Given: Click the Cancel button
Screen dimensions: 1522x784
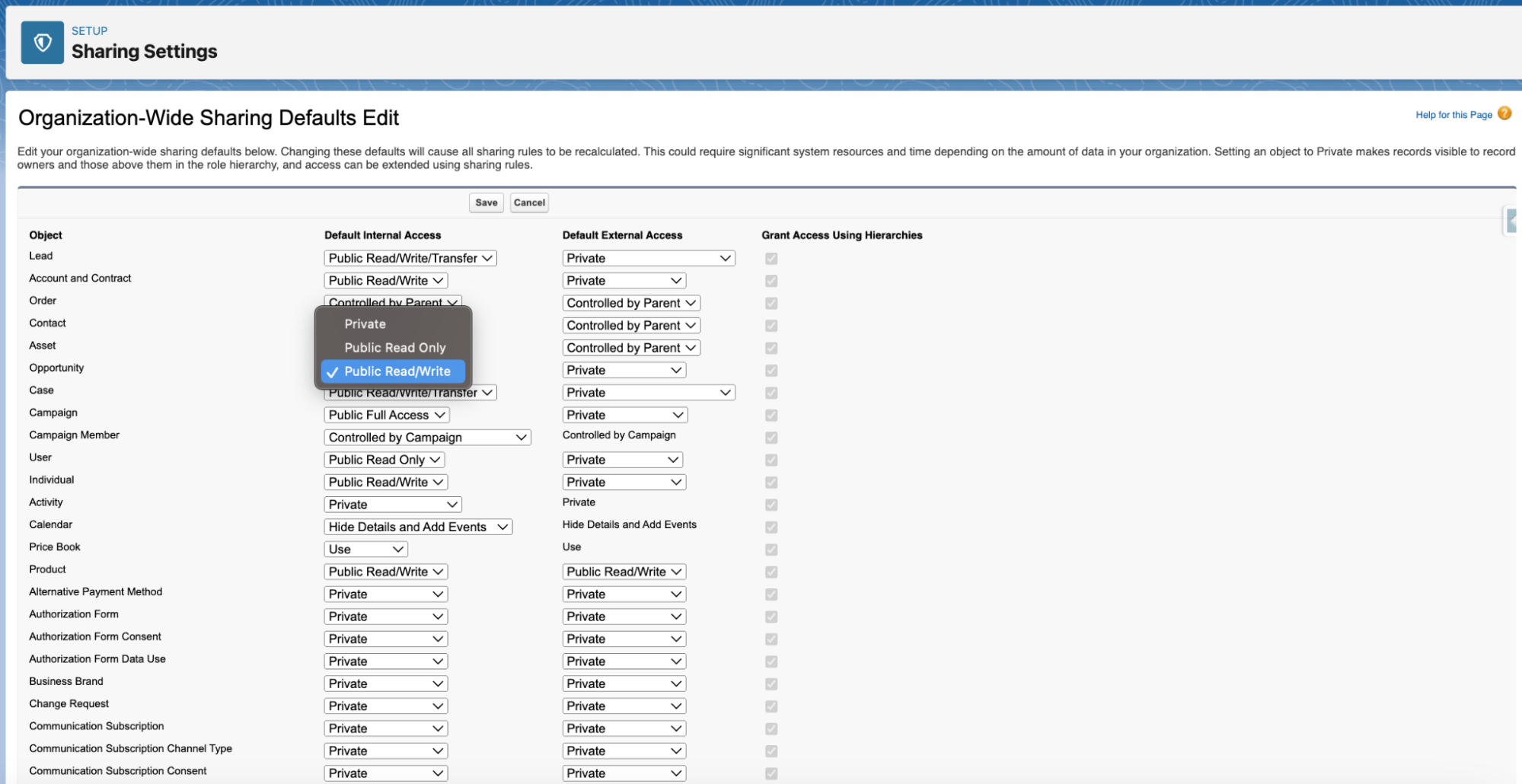Looking at the screenshot, I should click(529, 202).
